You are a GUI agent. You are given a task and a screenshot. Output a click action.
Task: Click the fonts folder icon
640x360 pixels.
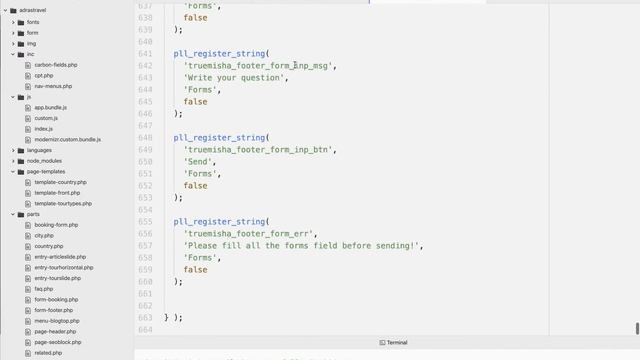pos(21,22)
